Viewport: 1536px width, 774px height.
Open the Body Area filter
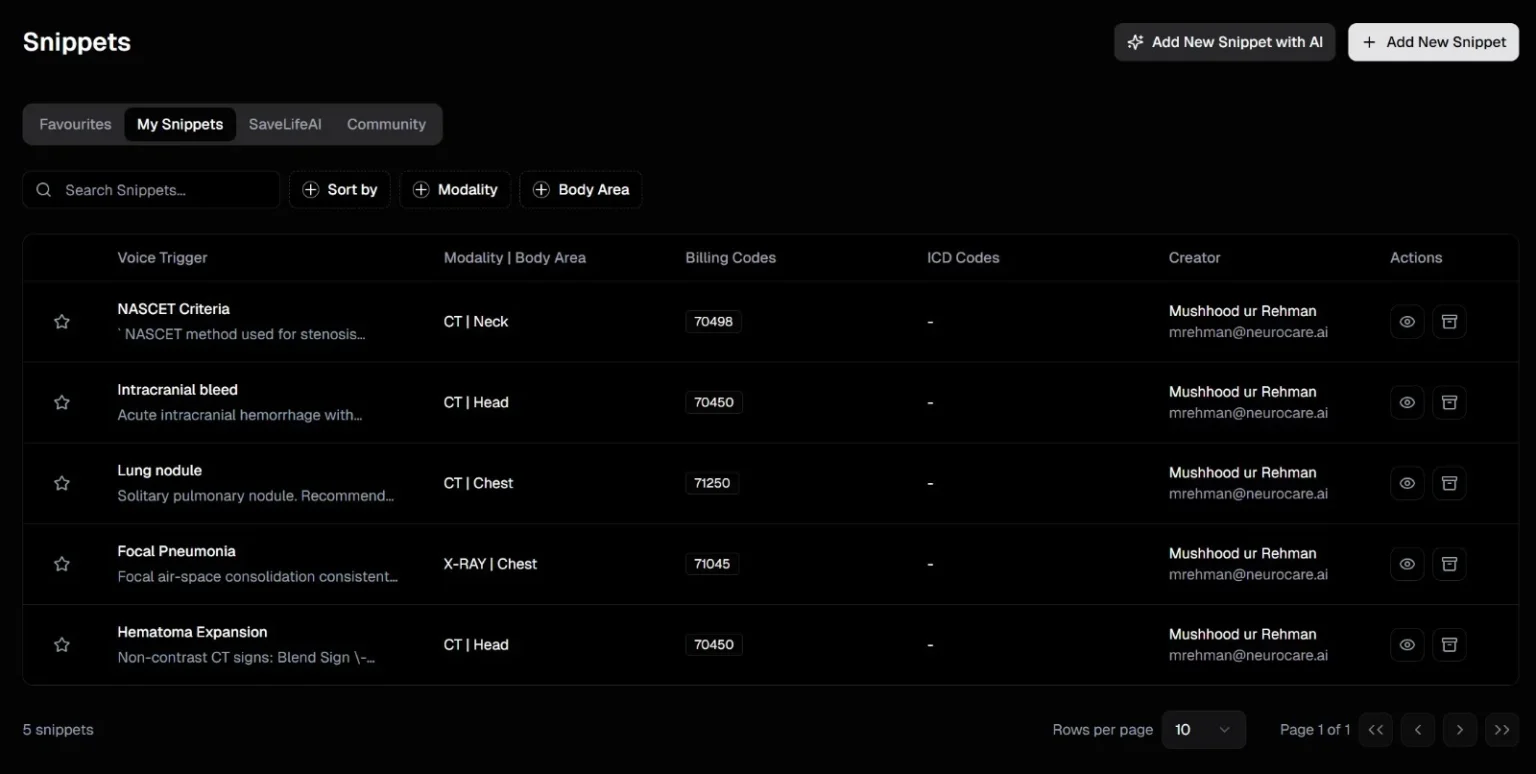[581, 190]
